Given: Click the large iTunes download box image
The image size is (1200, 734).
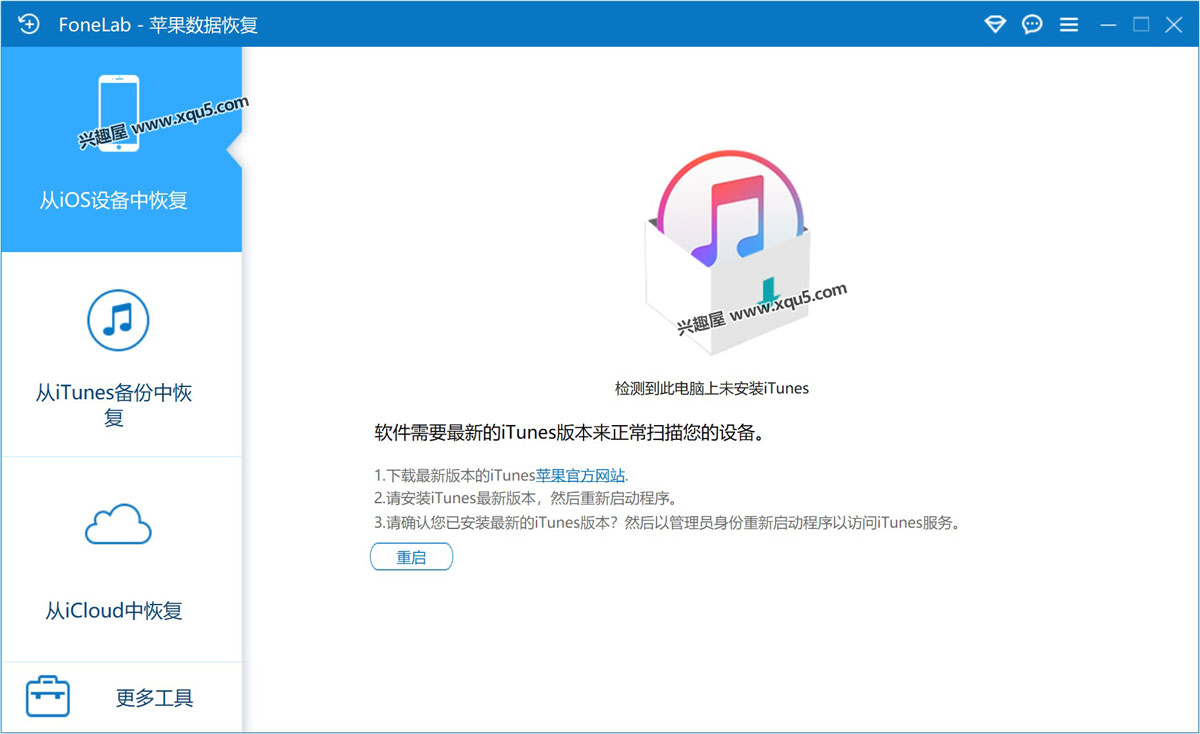Looking at the screenshot, I should tap(726, 251).
